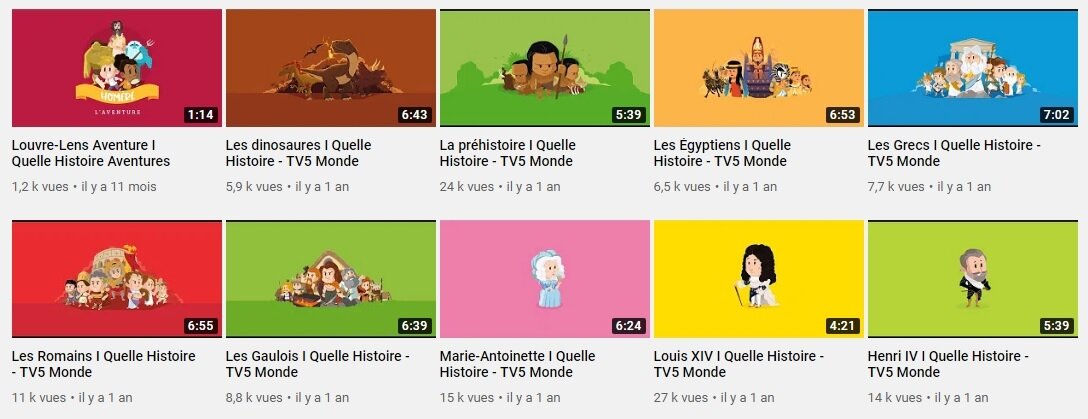Click the title link Les Égyptiens I Quelle Histoire
This screenshot has width=1088, height=419.
coord(722,153)
